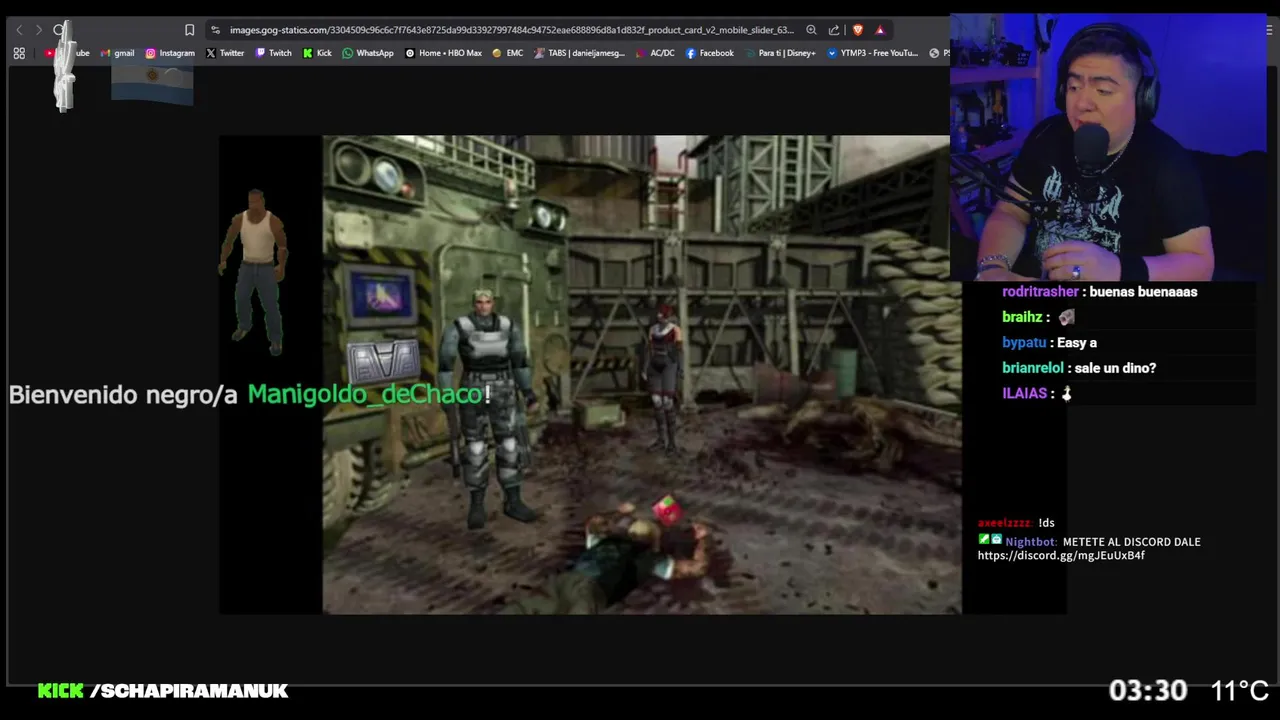This screenshot has height=720, width=1280.
Task: Click username braihz in chat
Action: click(x=1022, y=317)
